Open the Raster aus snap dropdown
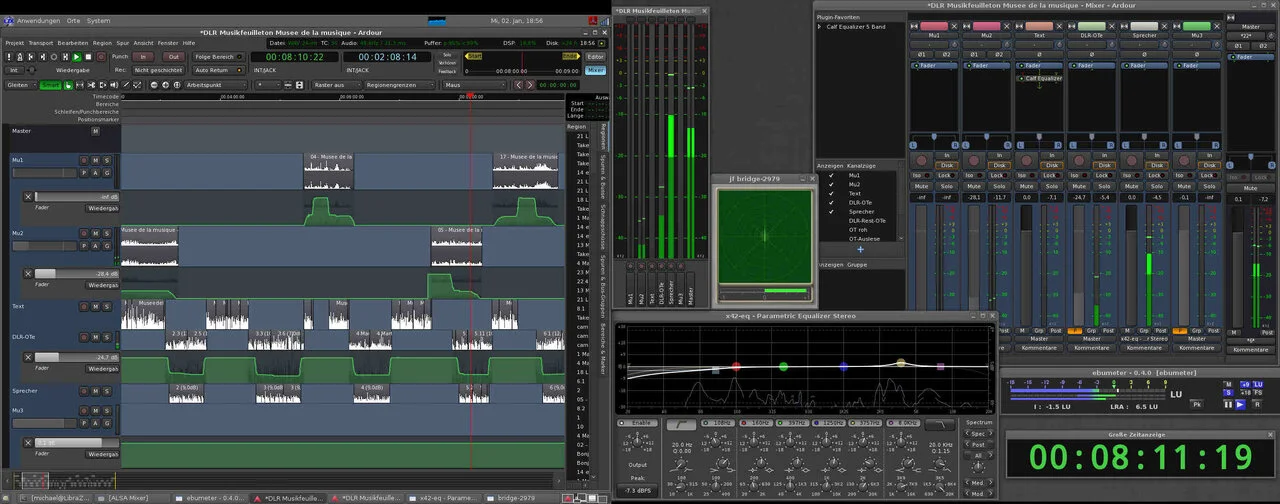 pos(333,85)
